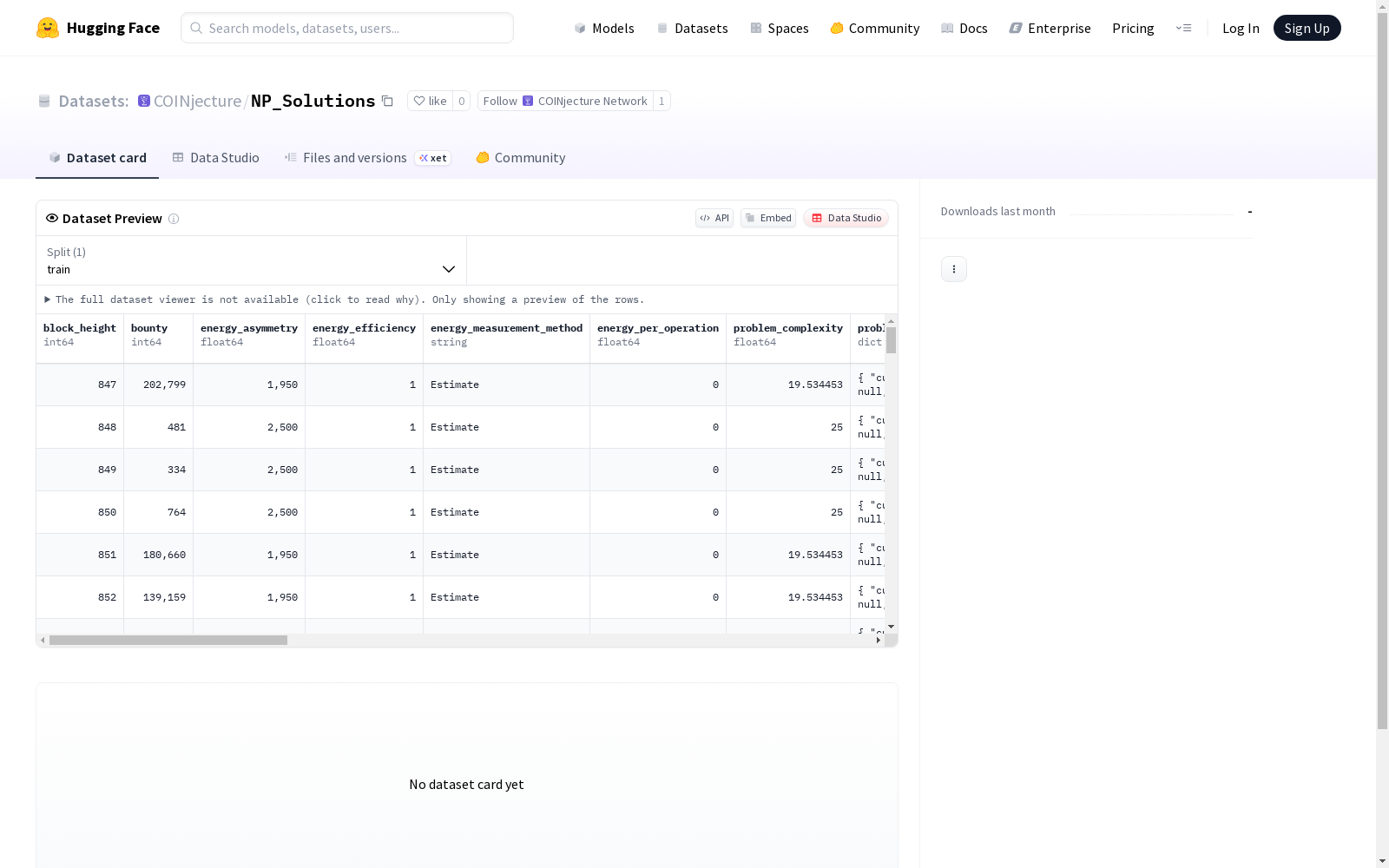The width and height of the screenshot is (1389, 868).
Task: Click the table vertical scrollbar thumb
Action: click(x=892, y=340)
